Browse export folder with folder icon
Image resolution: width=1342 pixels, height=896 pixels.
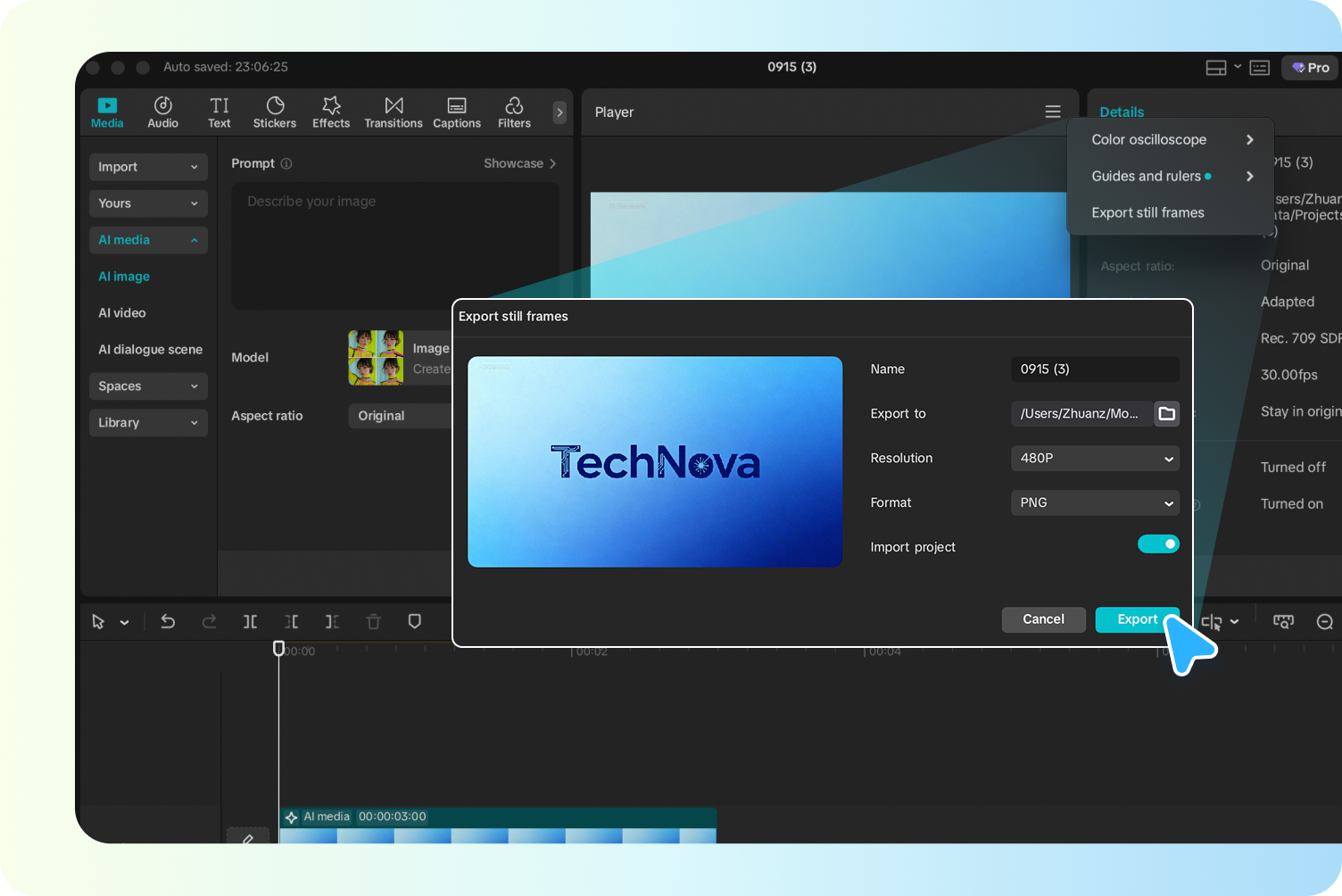click(x=1166, y=413)
